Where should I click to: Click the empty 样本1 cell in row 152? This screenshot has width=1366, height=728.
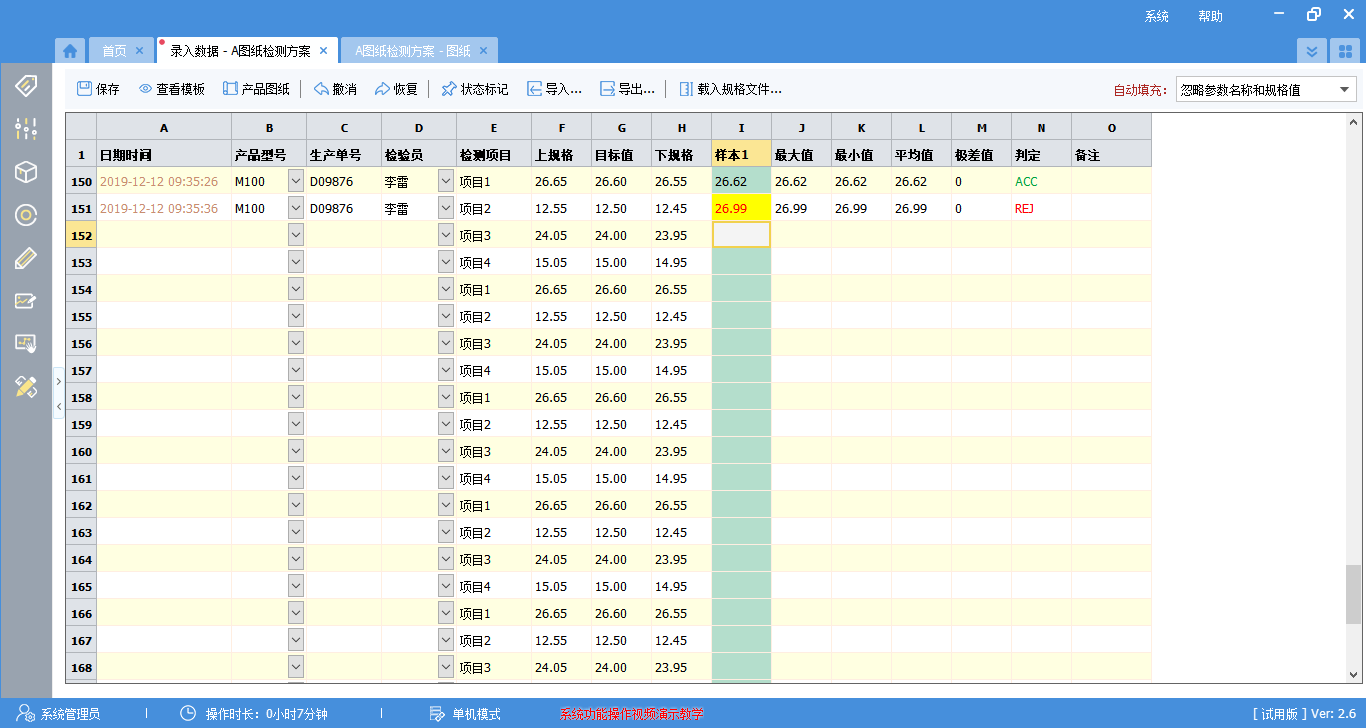[741, 235]
